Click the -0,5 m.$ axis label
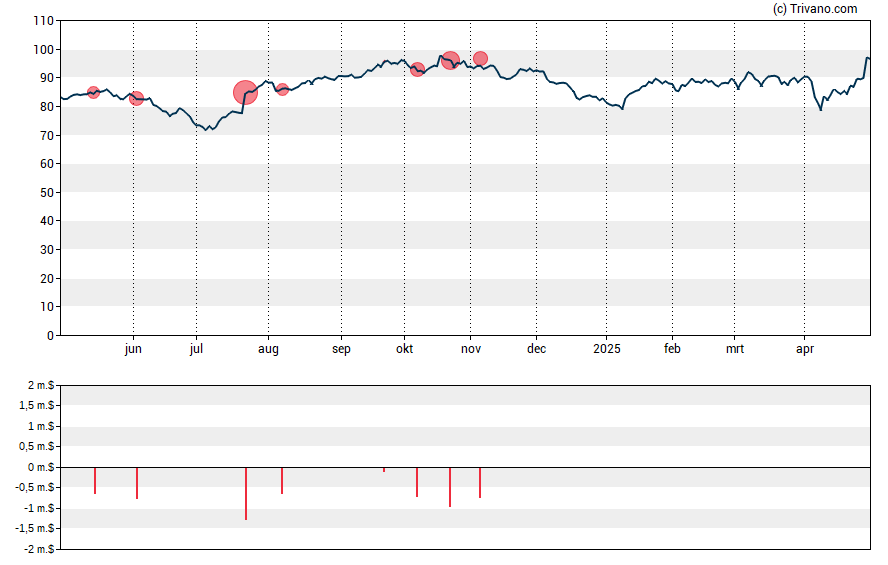Image resolution: width=888 pixels, height=565 pixels. click(x=36, y=487)
